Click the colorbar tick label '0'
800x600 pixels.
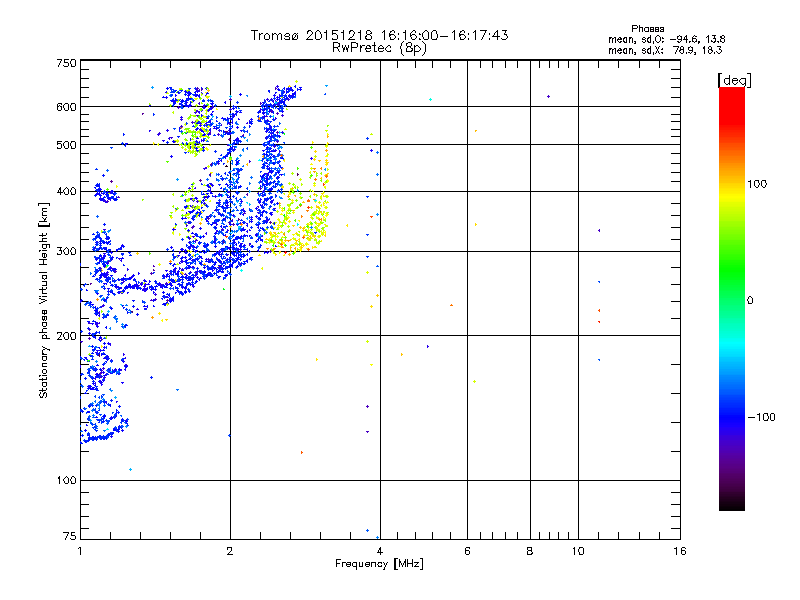coord(750,301)
